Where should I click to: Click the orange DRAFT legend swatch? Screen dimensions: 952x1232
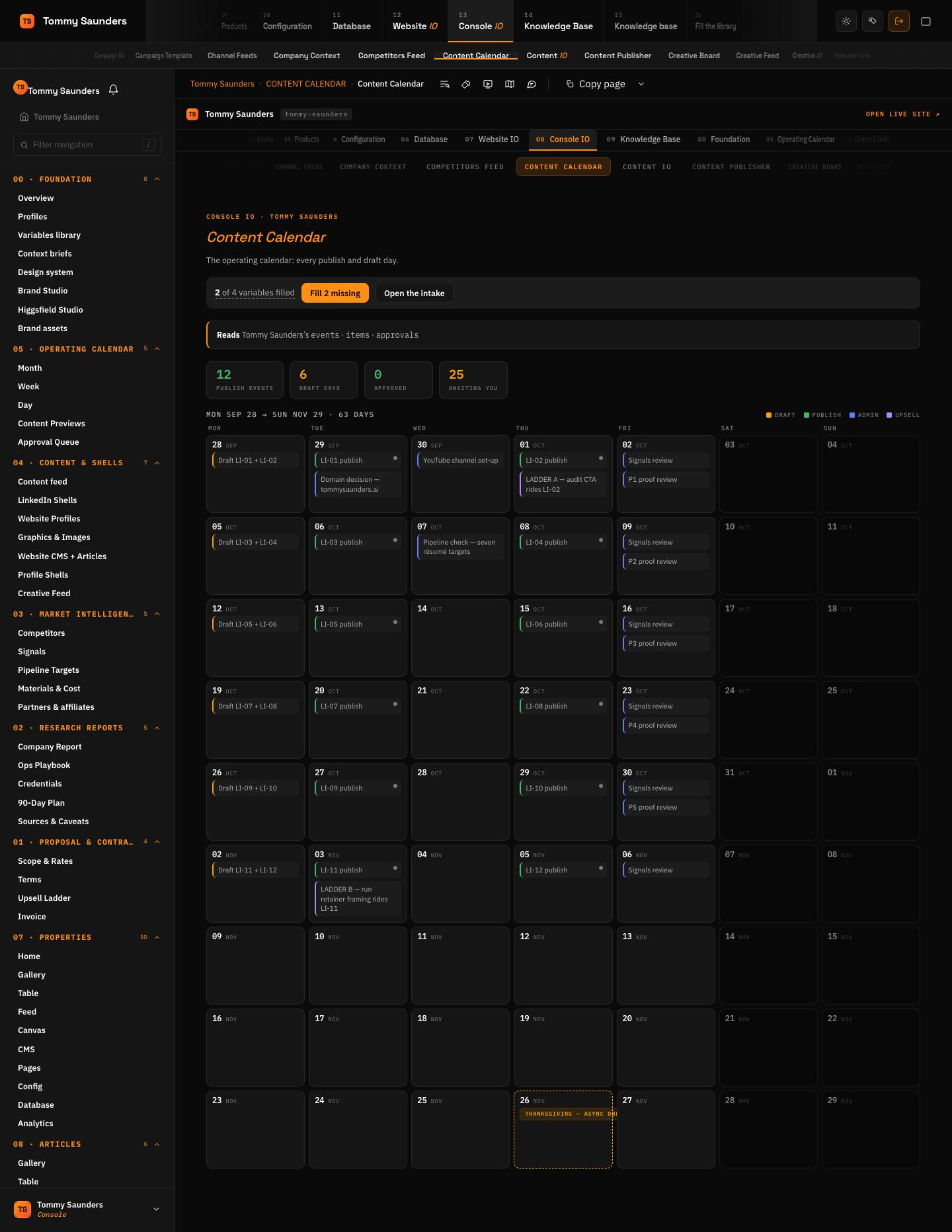click(769, 415)
